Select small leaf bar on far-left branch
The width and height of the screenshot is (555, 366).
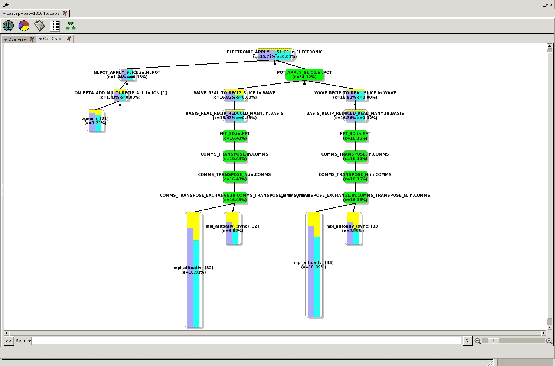96,121
